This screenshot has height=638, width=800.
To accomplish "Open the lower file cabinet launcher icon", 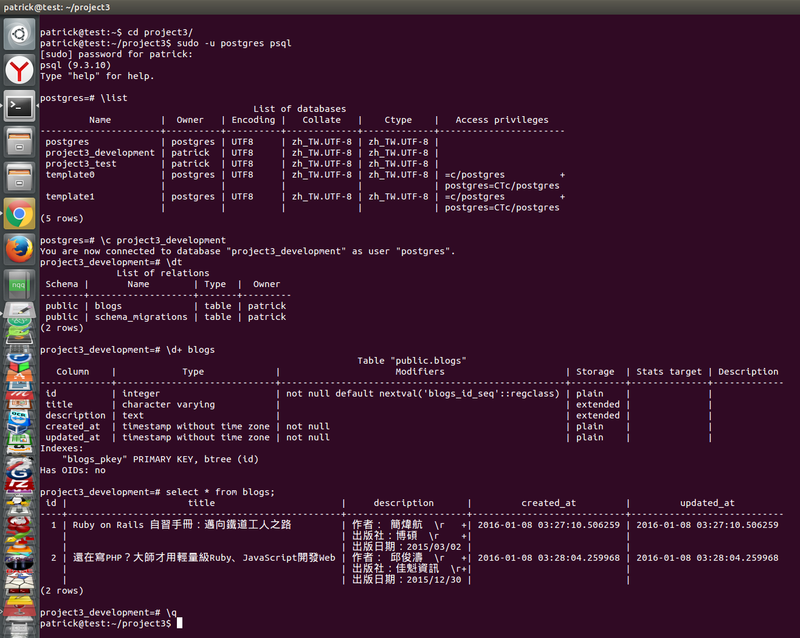I will point(18,177).
